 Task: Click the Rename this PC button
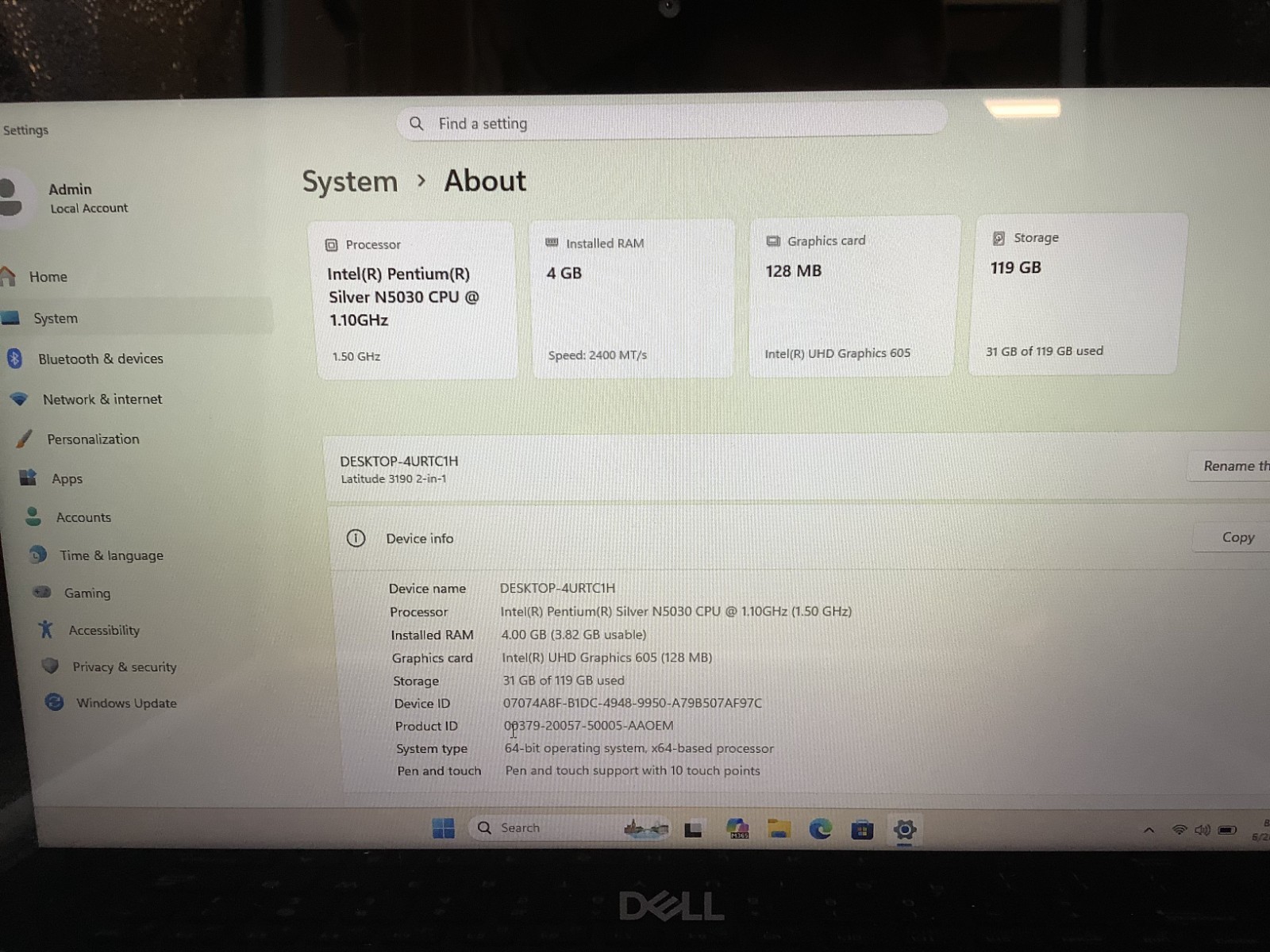tap(1230, 466)
